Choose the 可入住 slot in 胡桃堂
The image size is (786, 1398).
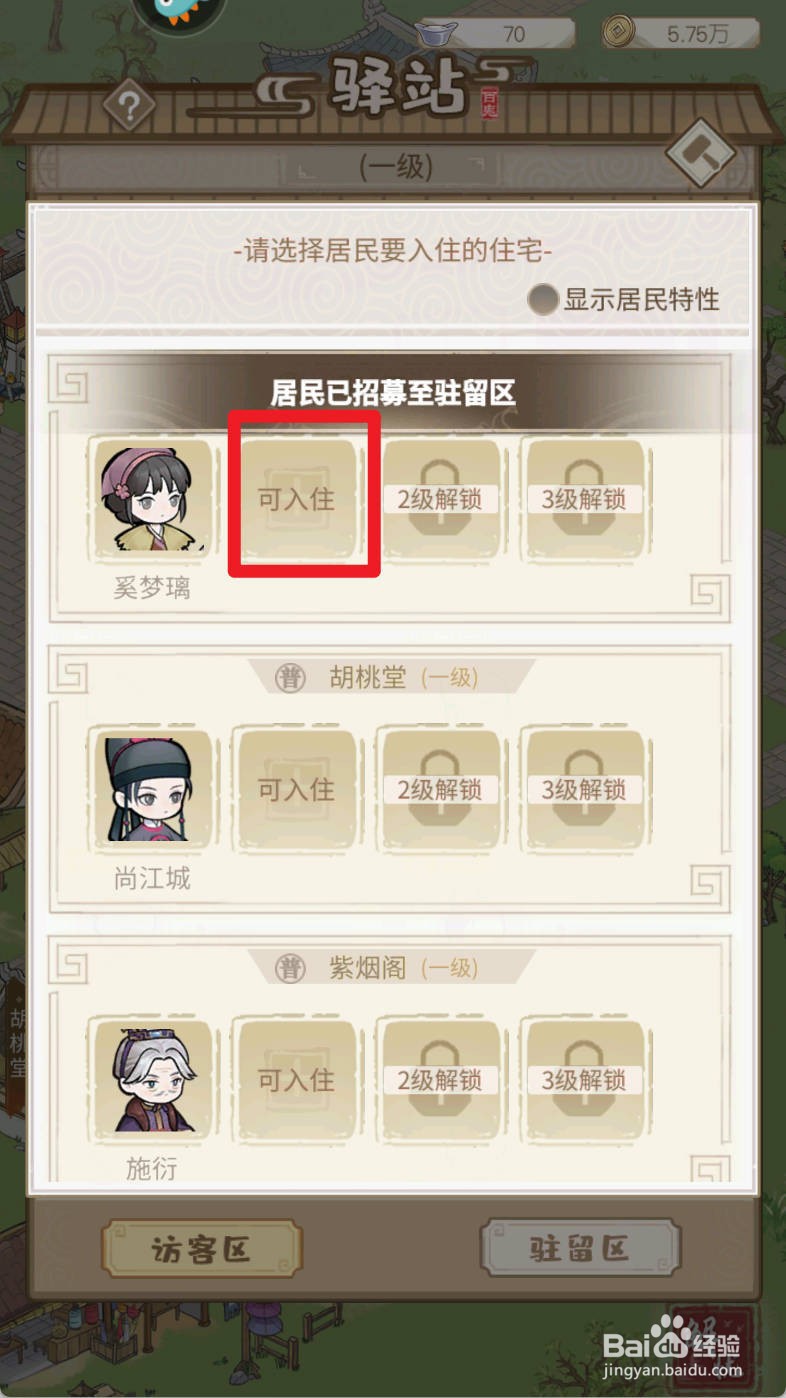coord(296,789)
